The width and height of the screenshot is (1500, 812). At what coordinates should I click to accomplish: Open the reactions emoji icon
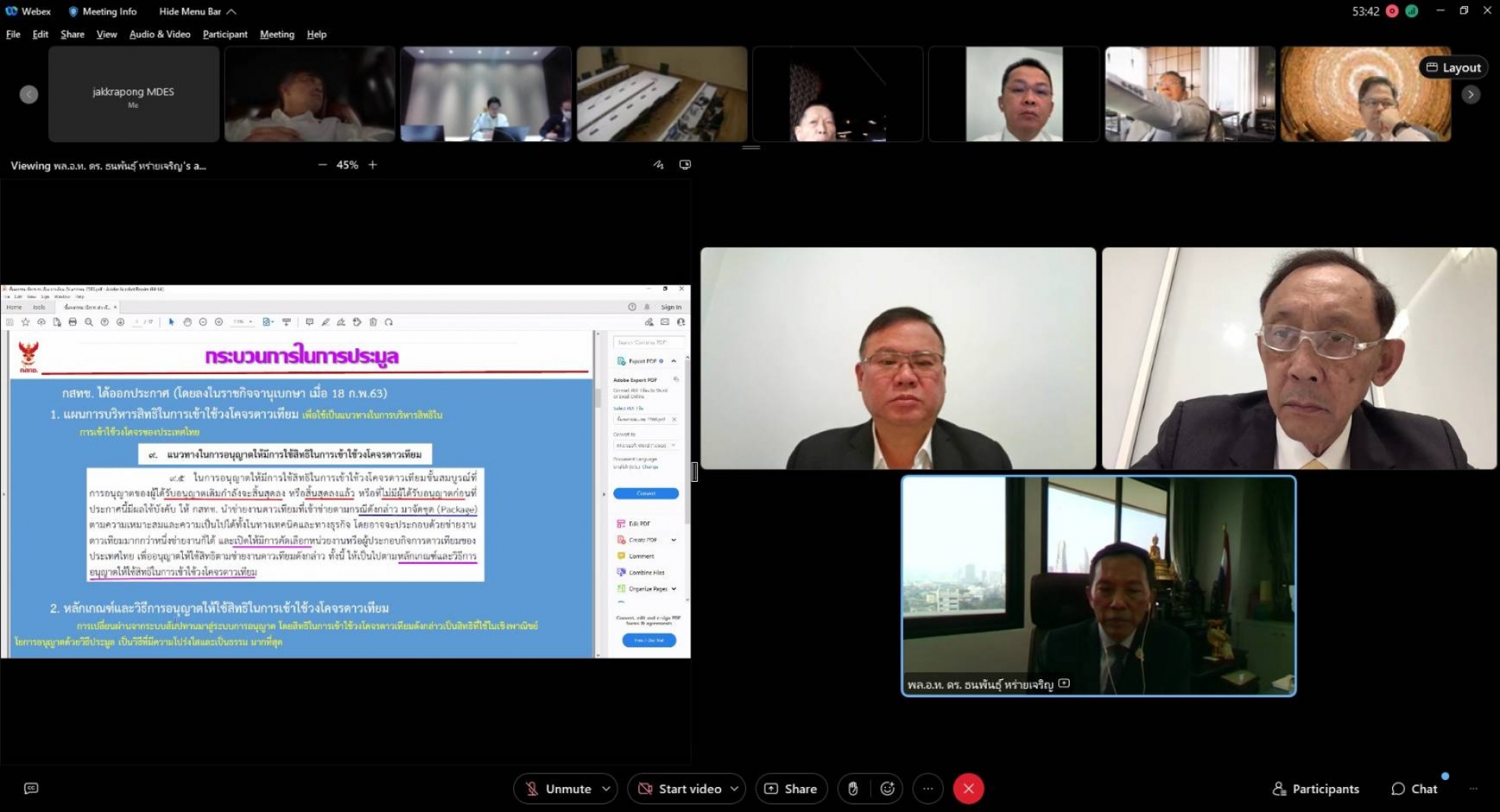tap(887, 788)
